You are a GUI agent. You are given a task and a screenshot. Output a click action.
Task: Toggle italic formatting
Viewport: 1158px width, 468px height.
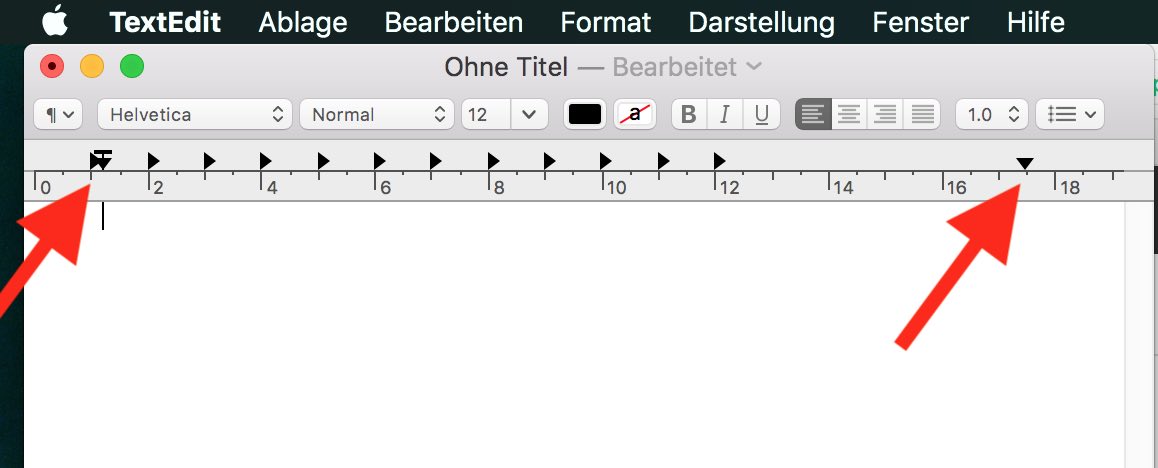click(x=725, y=115)
